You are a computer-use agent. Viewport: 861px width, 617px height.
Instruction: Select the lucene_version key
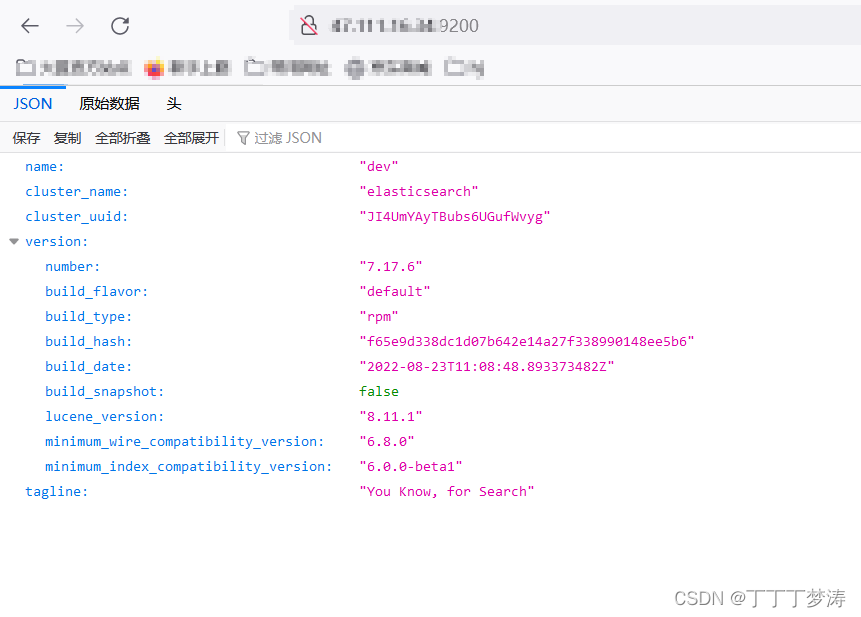[x=104, y=417]
